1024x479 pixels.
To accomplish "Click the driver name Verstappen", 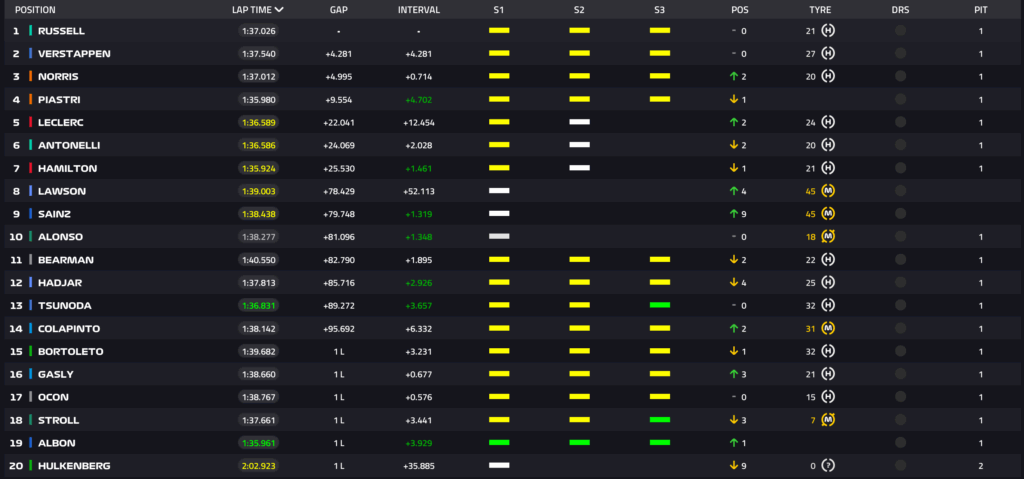I will click(74, 54).
